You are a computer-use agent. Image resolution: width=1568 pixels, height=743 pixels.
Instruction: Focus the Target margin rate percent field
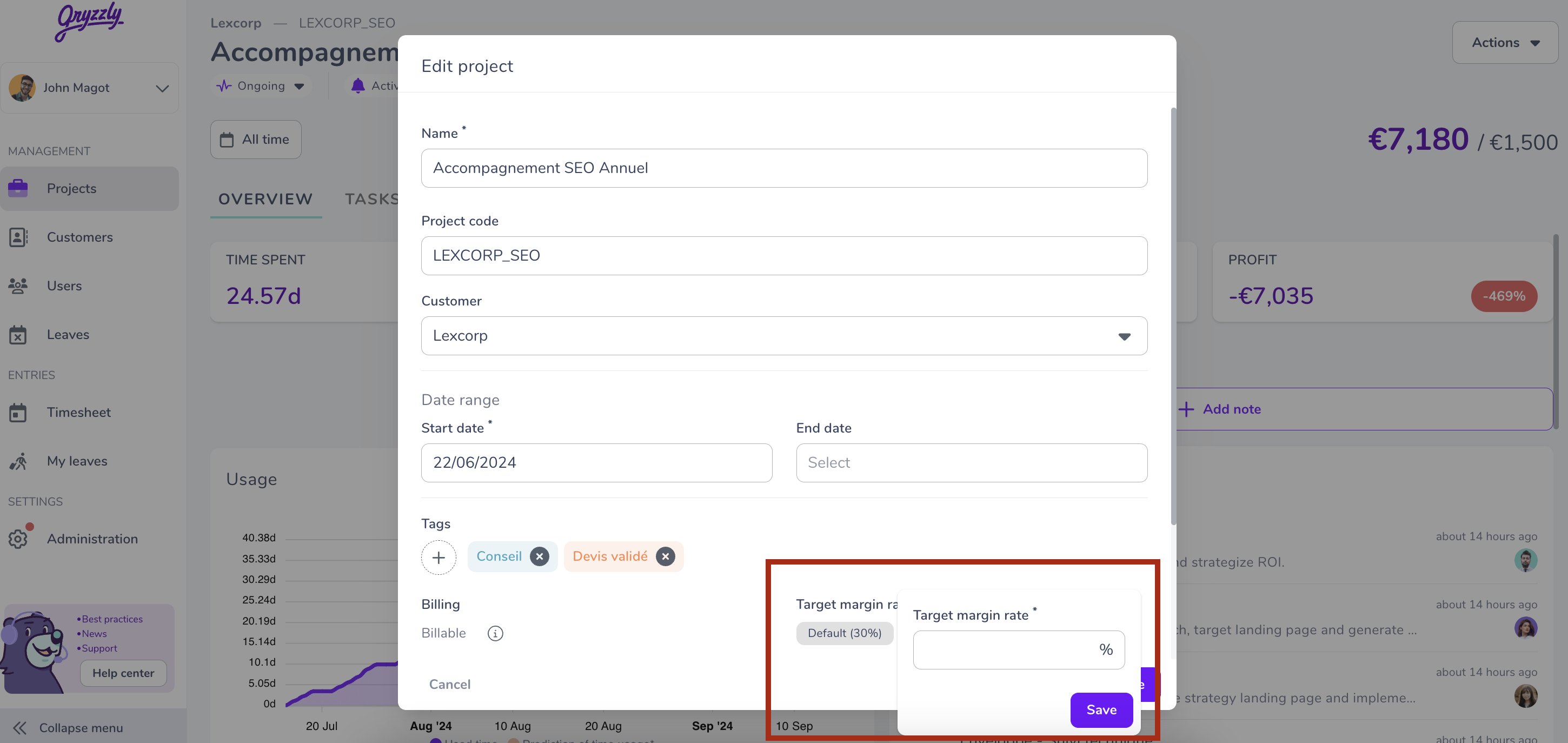tap(1018, 650)
